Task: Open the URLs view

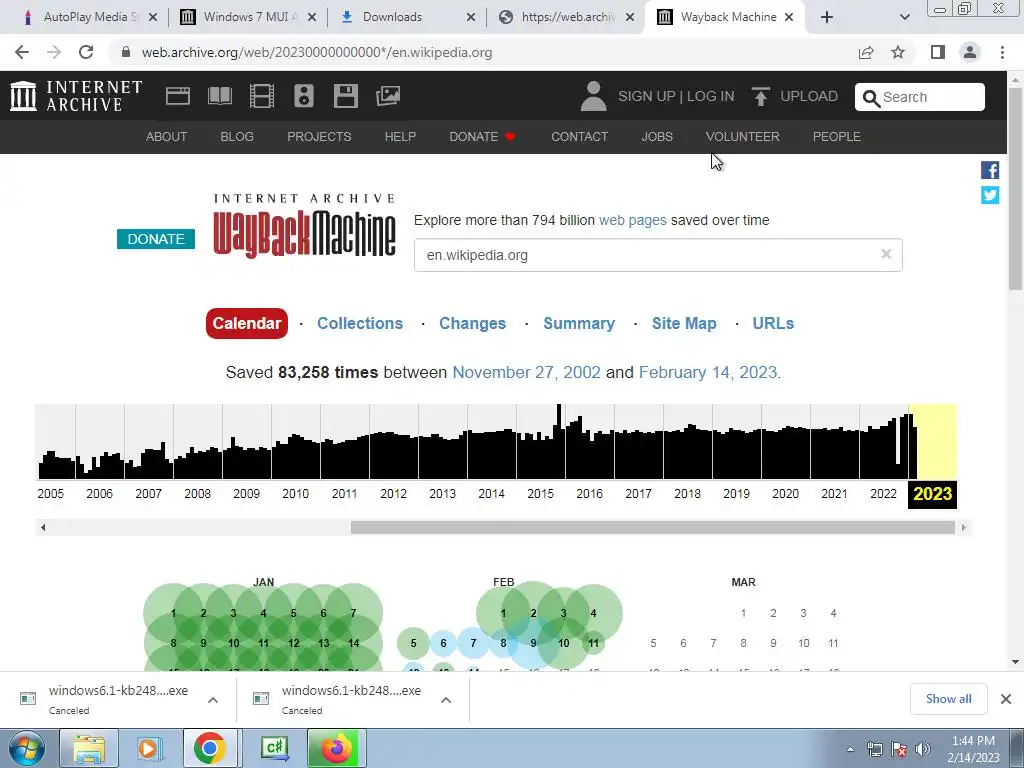Action: click(773, 323)
